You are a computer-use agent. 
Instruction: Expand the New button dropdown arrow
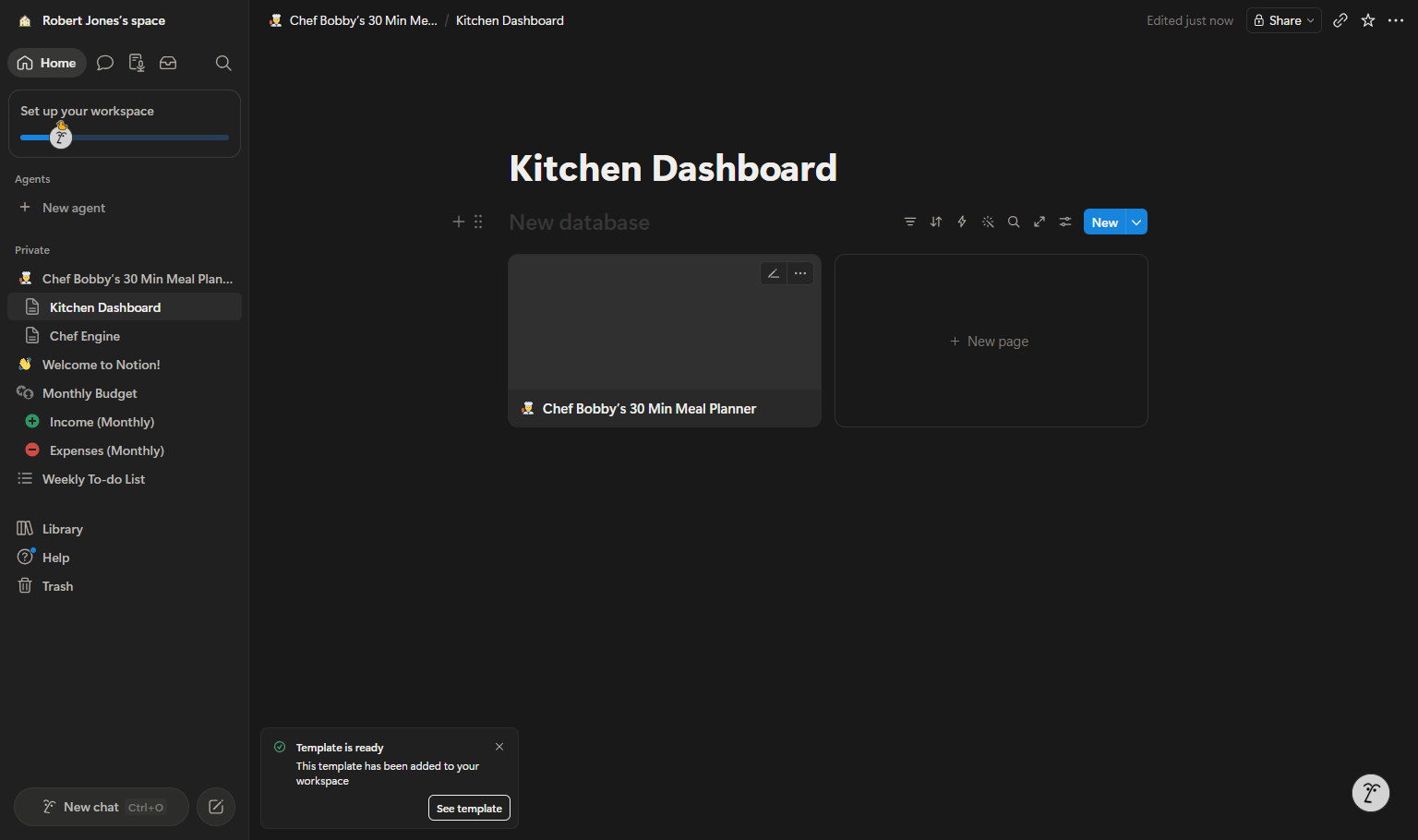tap(1136, 222)
